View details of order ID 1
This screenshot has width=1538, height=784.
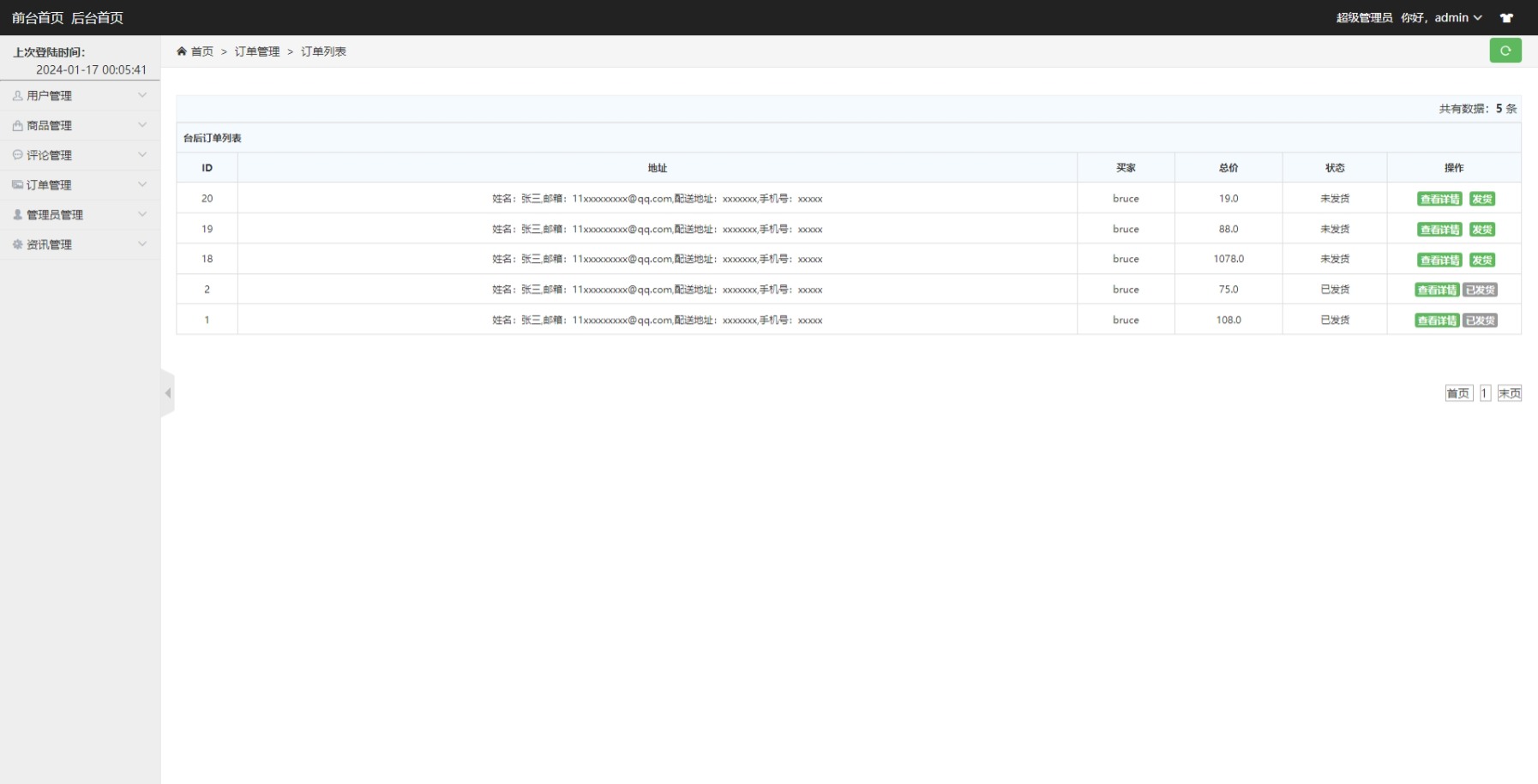pyautogui.click(x=1437, y=320)
